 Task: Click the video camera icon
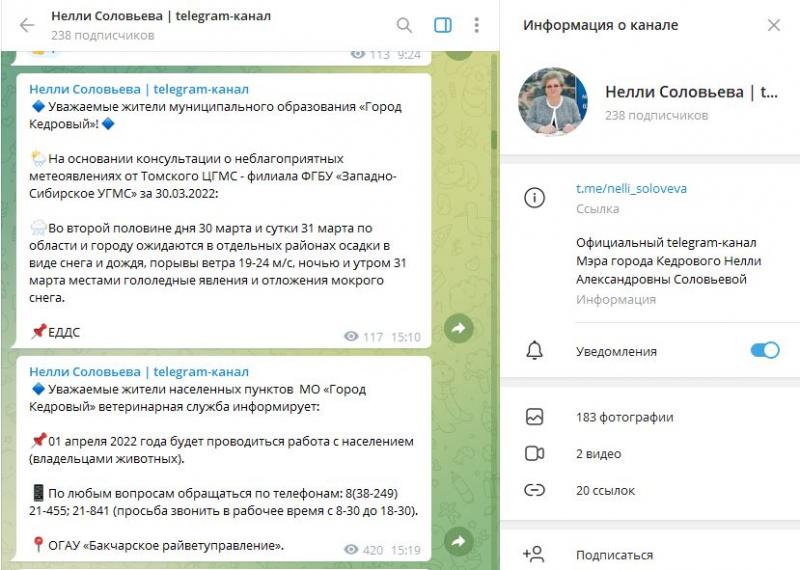(x=534, y=453)
